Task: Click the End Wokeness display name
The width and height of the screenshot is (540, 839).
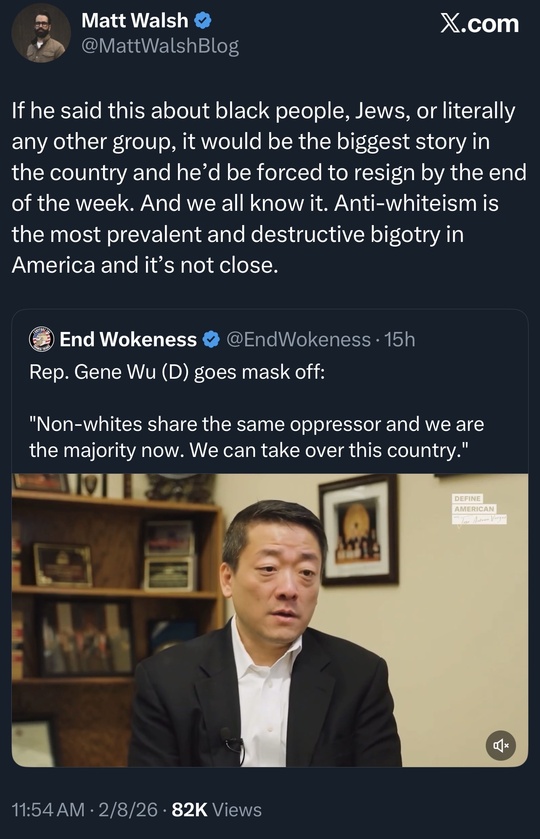Action: pos(128,339)
